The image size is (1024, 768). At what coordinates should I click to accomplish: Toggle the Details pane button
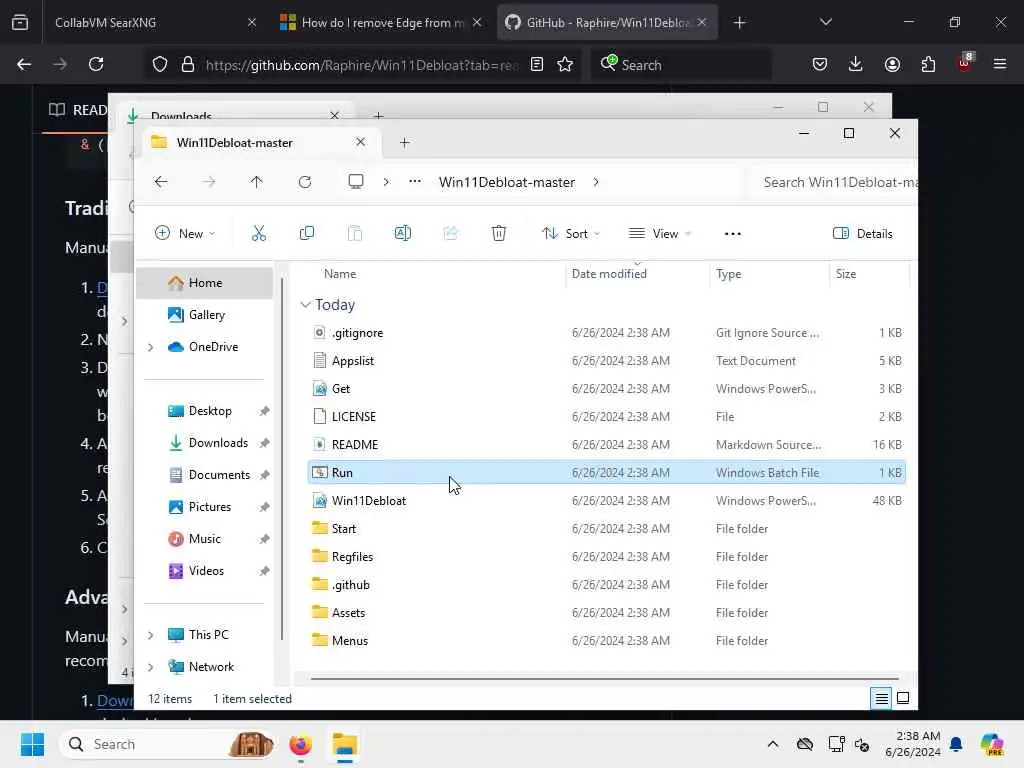click(863, 234)
